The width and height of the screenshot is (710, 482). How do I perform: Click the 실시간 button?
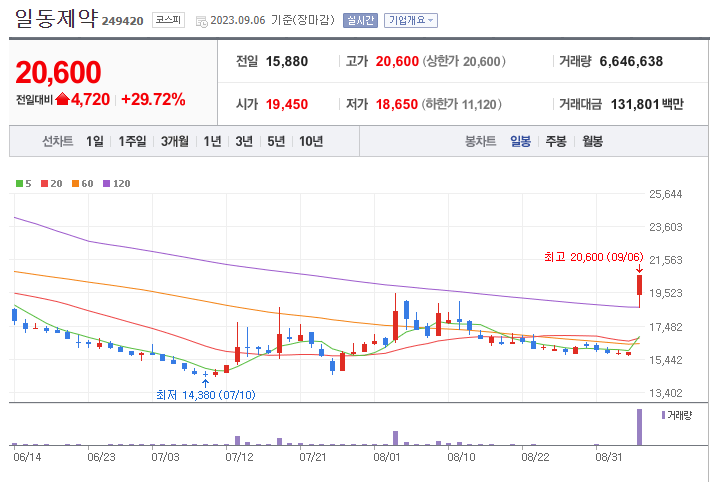point(360,20)
